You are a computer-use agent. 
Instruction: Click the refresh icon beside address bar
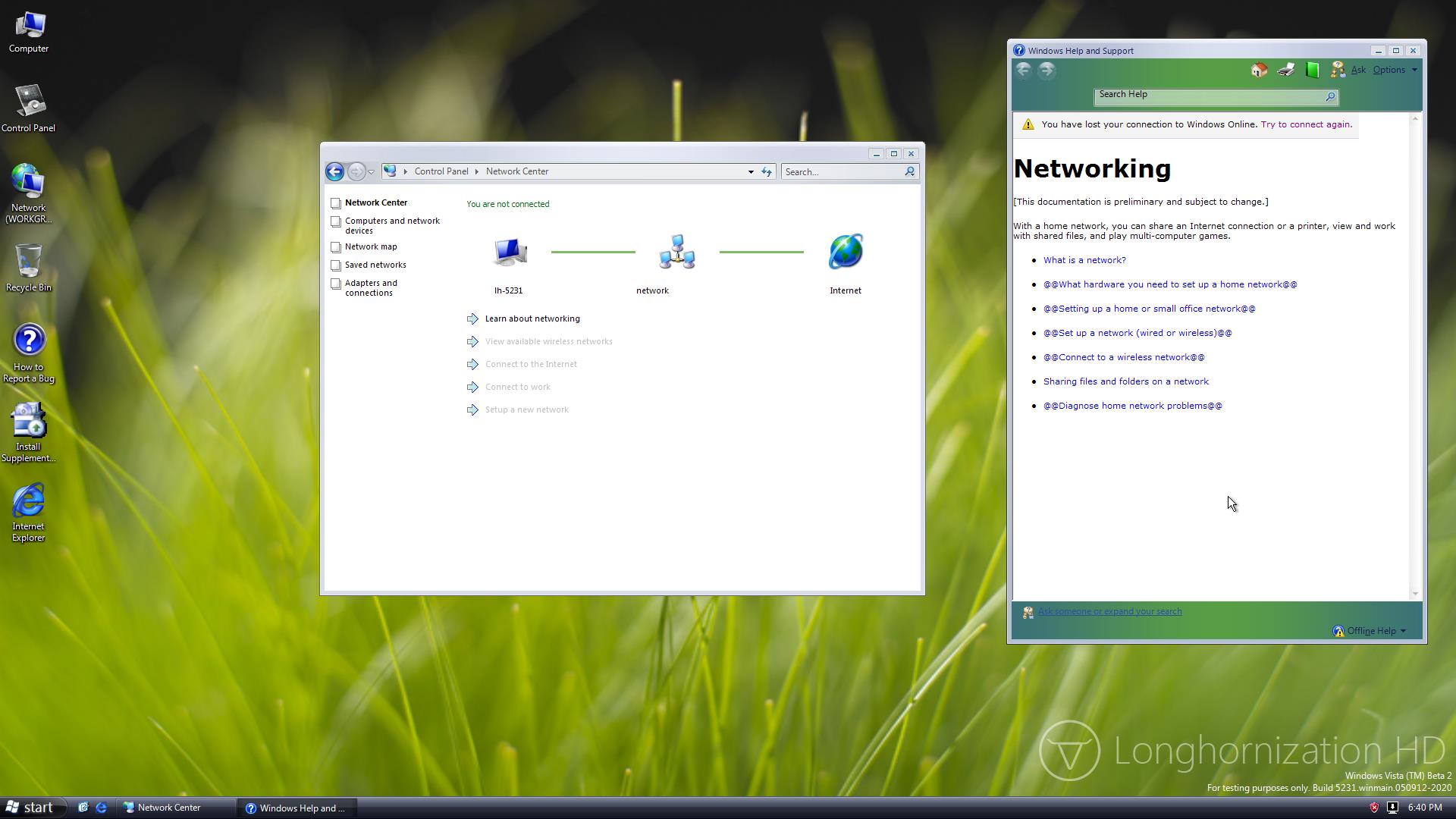767,171
